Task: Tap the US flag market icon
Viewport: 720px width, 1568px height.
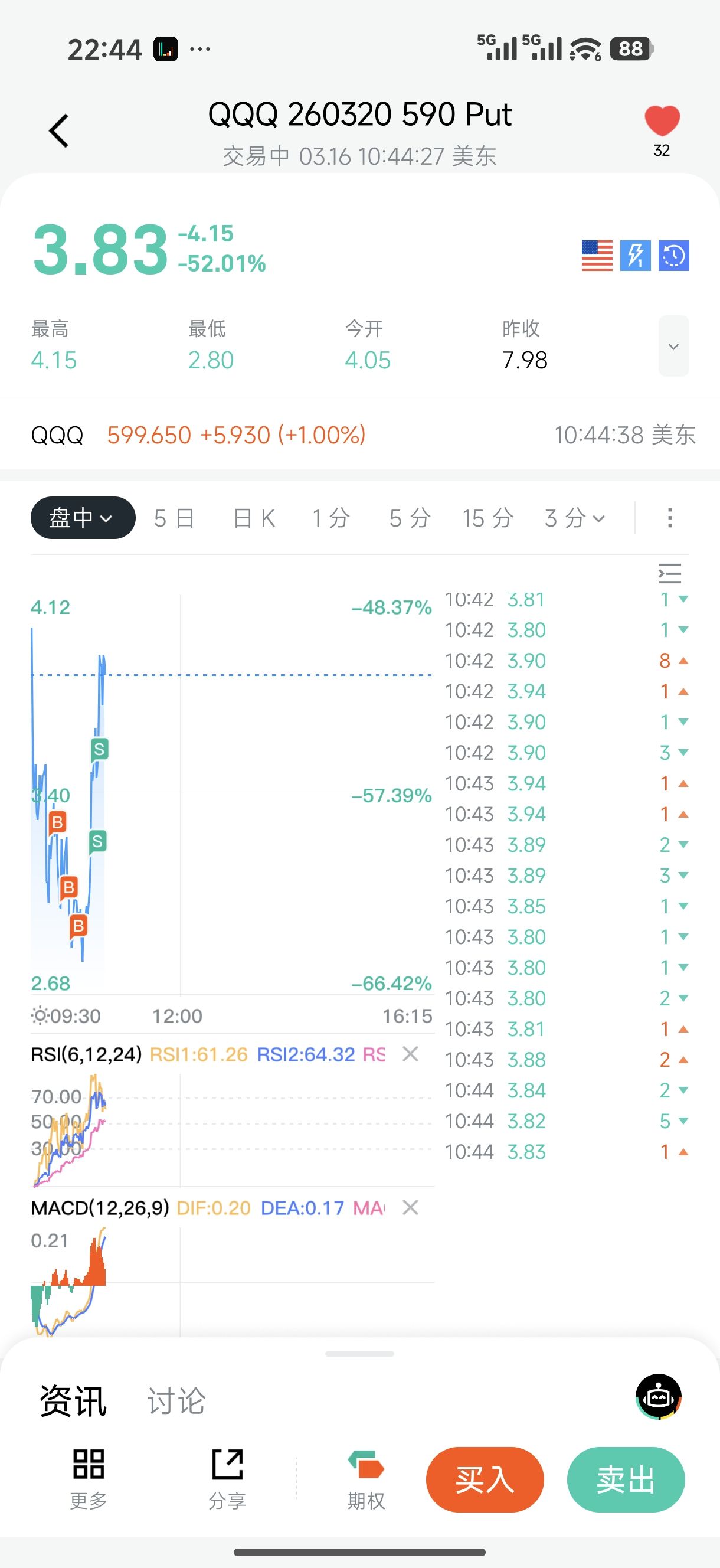Action: [597, 256]
